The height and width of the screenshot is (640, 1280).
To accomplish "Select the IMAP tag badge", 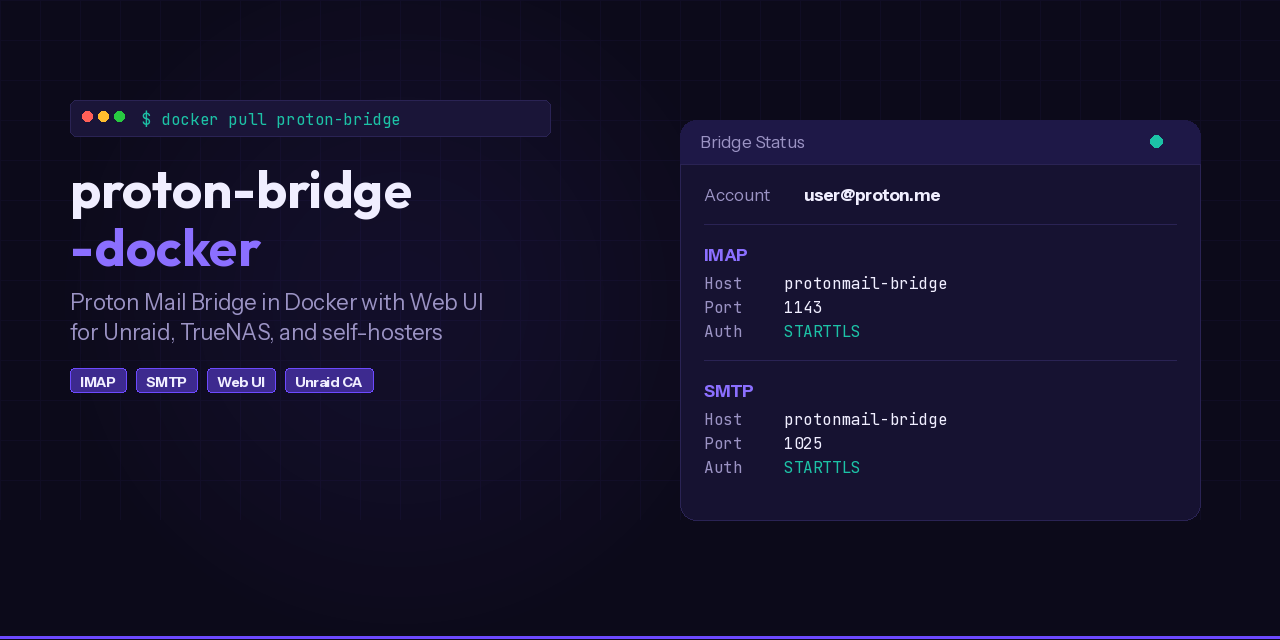I will 98,381.
